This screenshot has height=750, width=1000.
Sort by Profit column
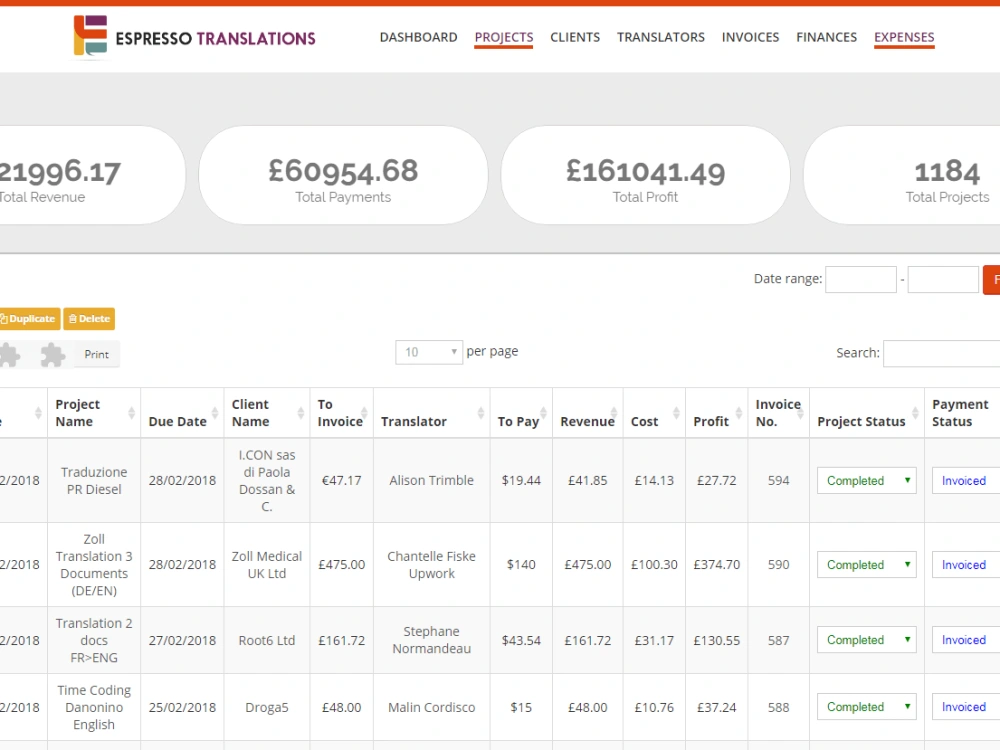point(716,413)
